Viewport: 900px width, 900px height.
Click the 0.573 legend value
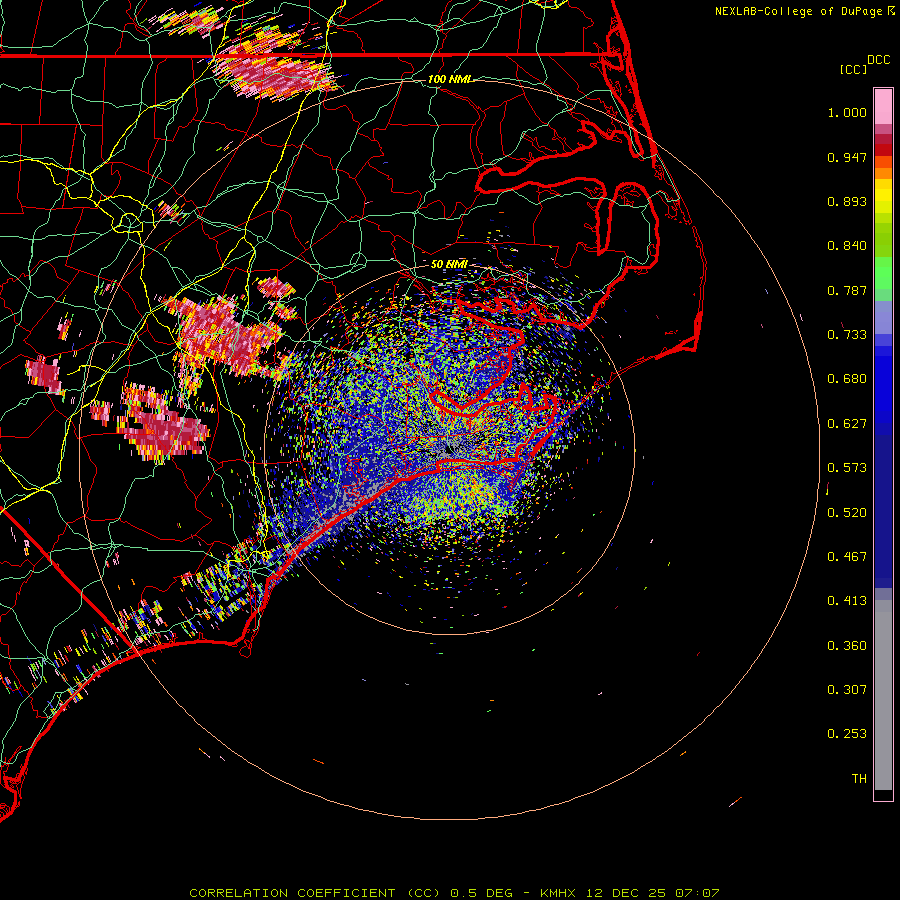pyautogui.click(x=847, y=468)
